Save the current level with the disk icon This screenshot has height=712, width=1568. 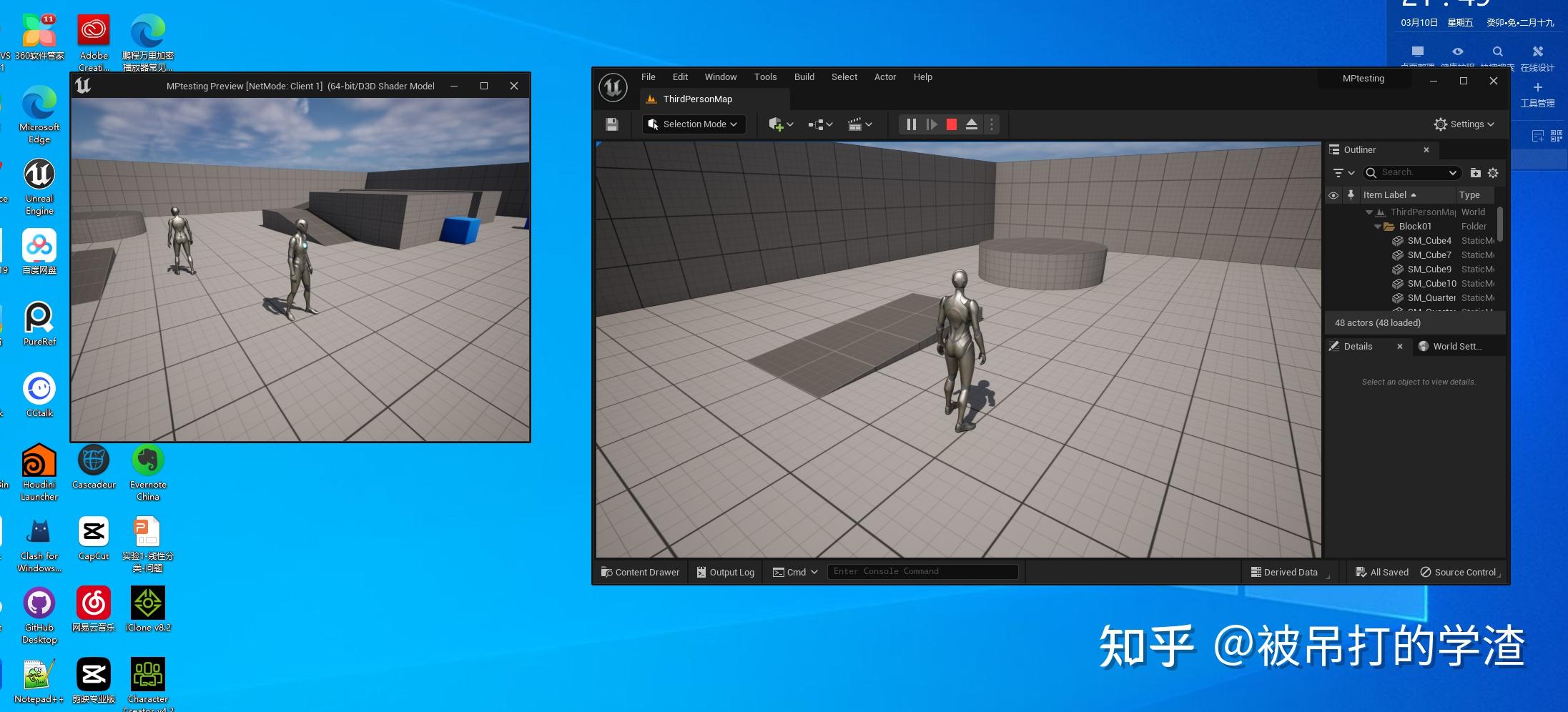(611, 124)
